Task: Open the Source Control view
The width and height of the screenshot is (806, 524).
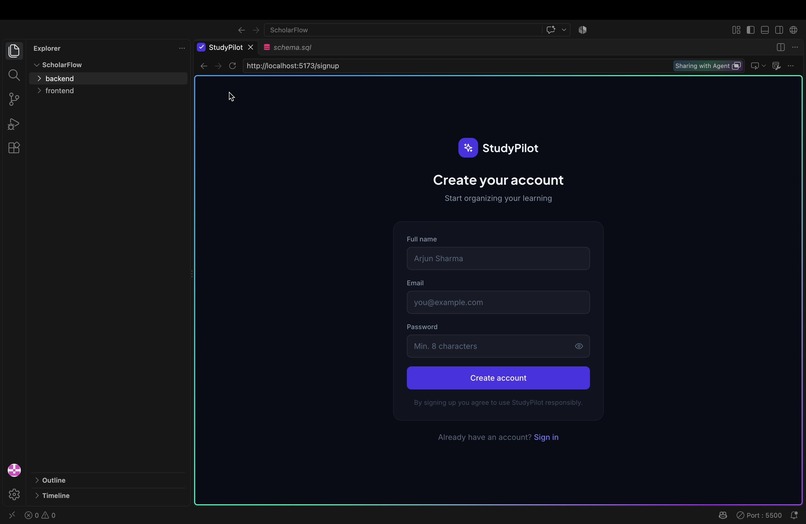Action: pyautogui.click(x=14, y=99)
